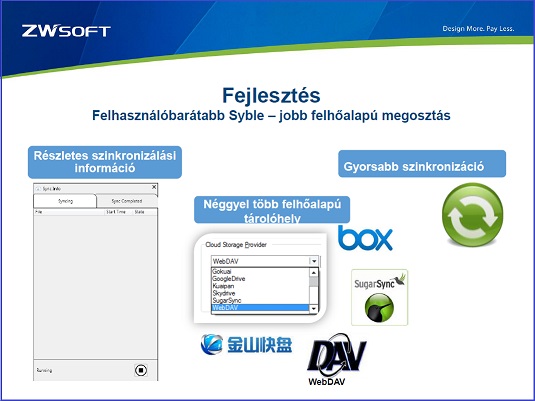Choose Kuaipan in the provider list

260,286
